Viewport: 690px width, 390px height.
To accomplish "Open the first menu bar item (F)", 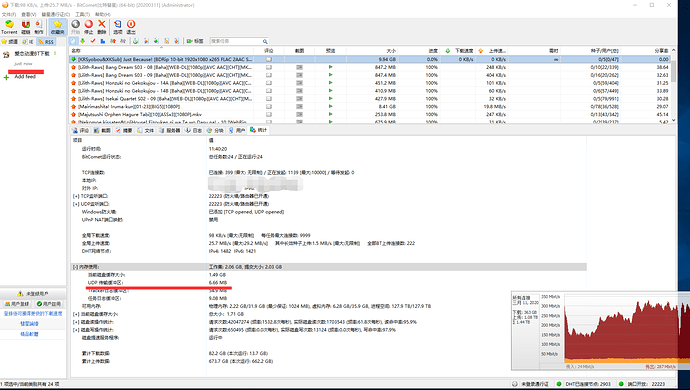I will pyautogui.click(x=8, y=15).
